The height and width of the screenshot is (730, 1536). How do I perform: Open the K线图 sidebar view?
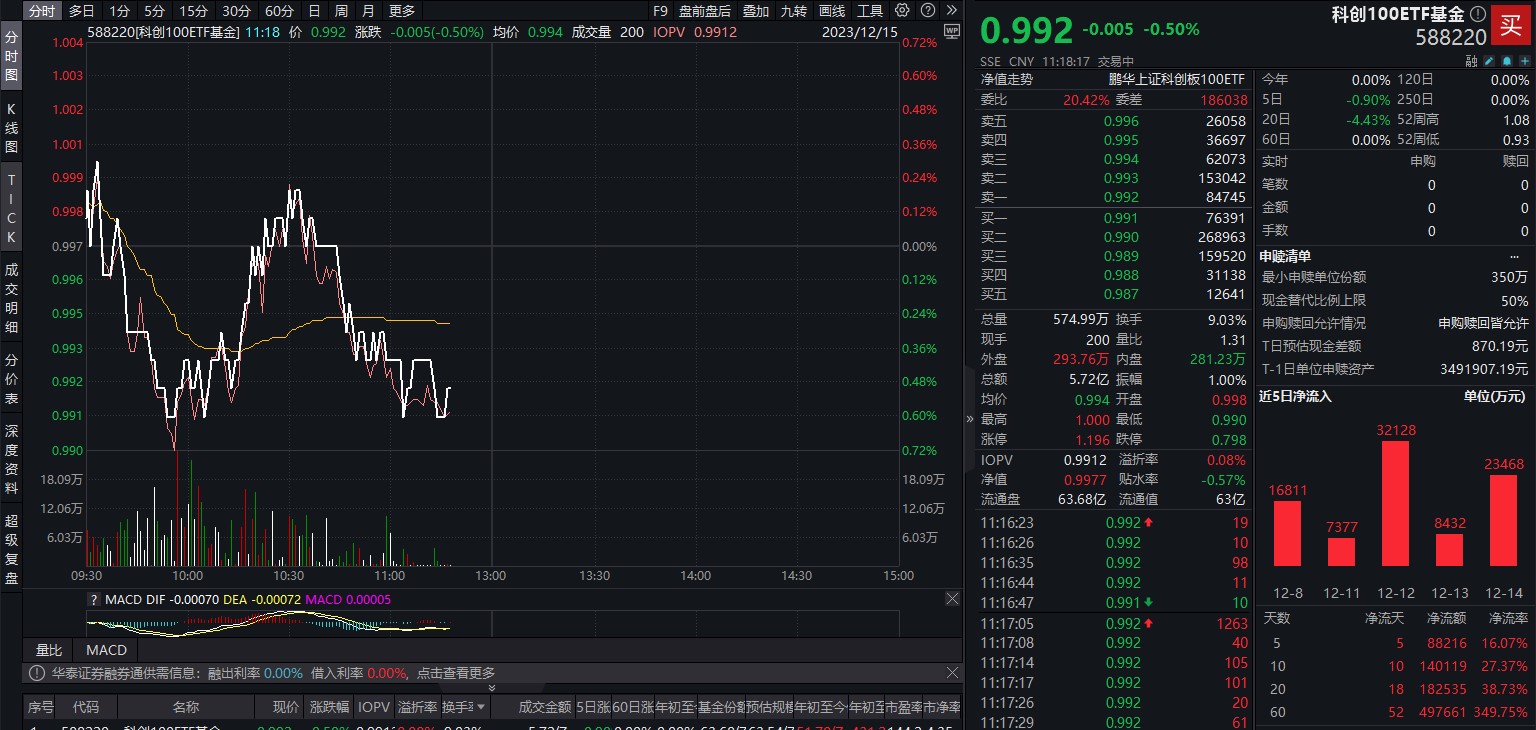coord(11,126)
